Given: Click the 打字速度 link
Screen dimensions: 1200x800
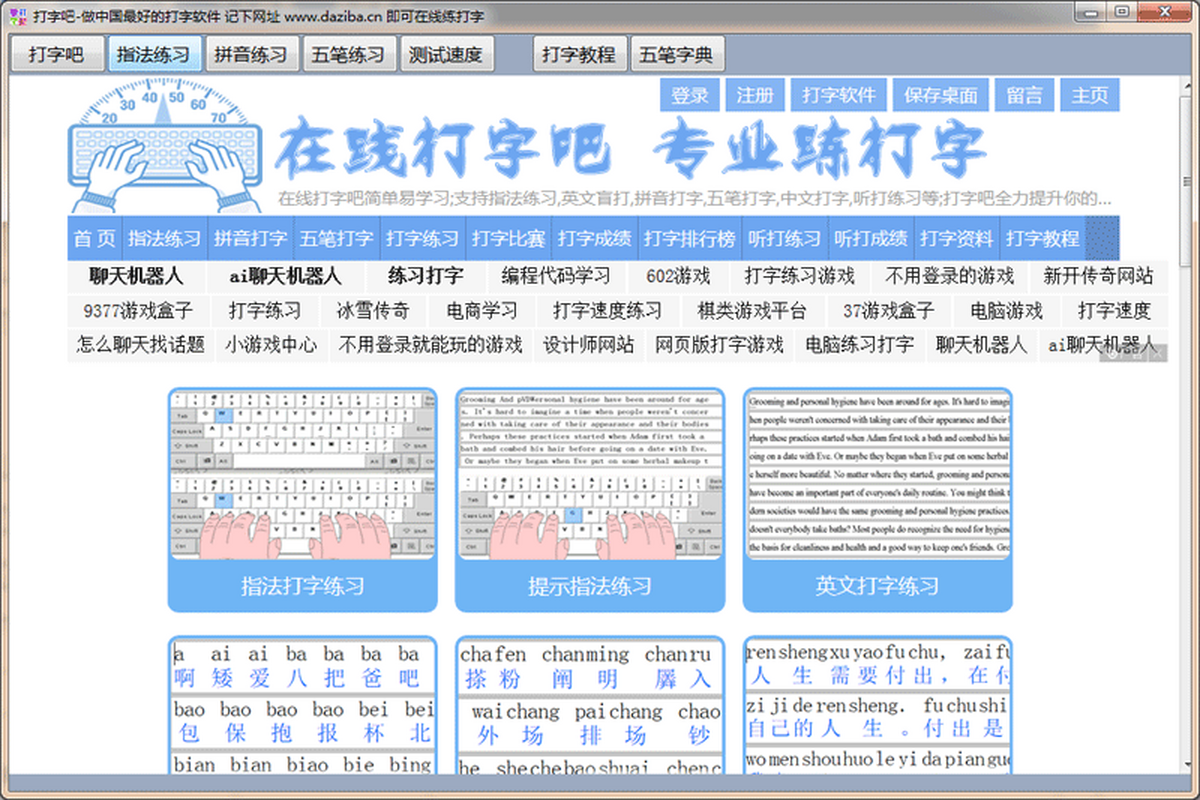Looking at the screenshot, I should [x=1114, y=311].
